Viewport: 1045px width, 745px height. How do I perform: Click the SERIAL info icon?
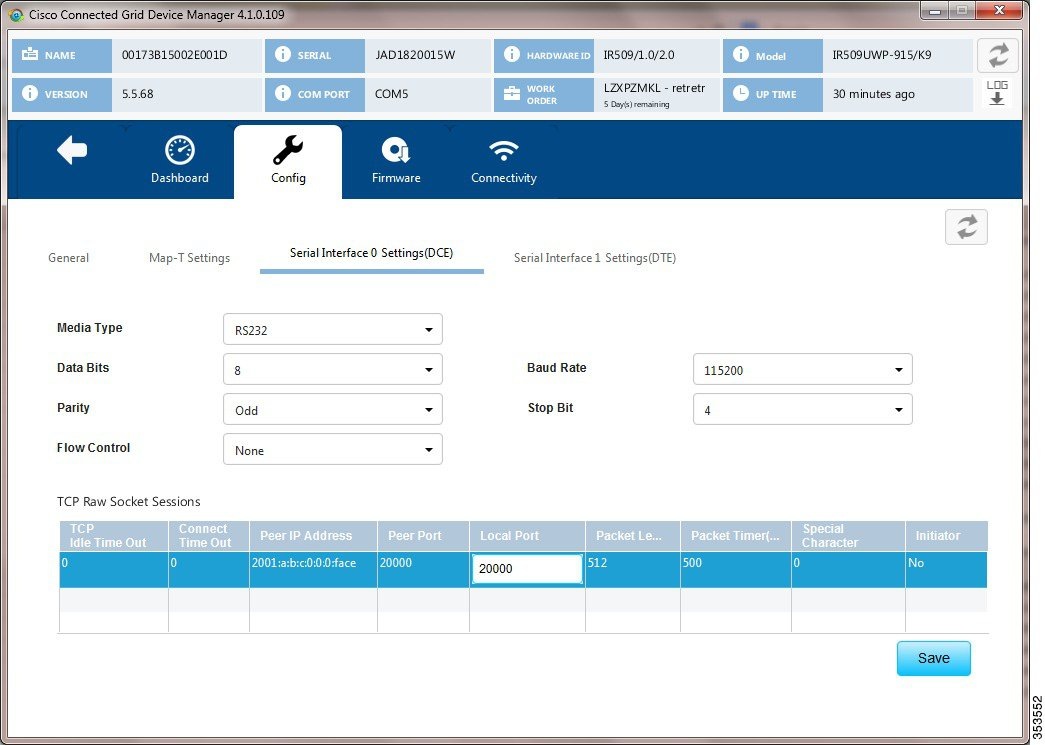[283, 55]
